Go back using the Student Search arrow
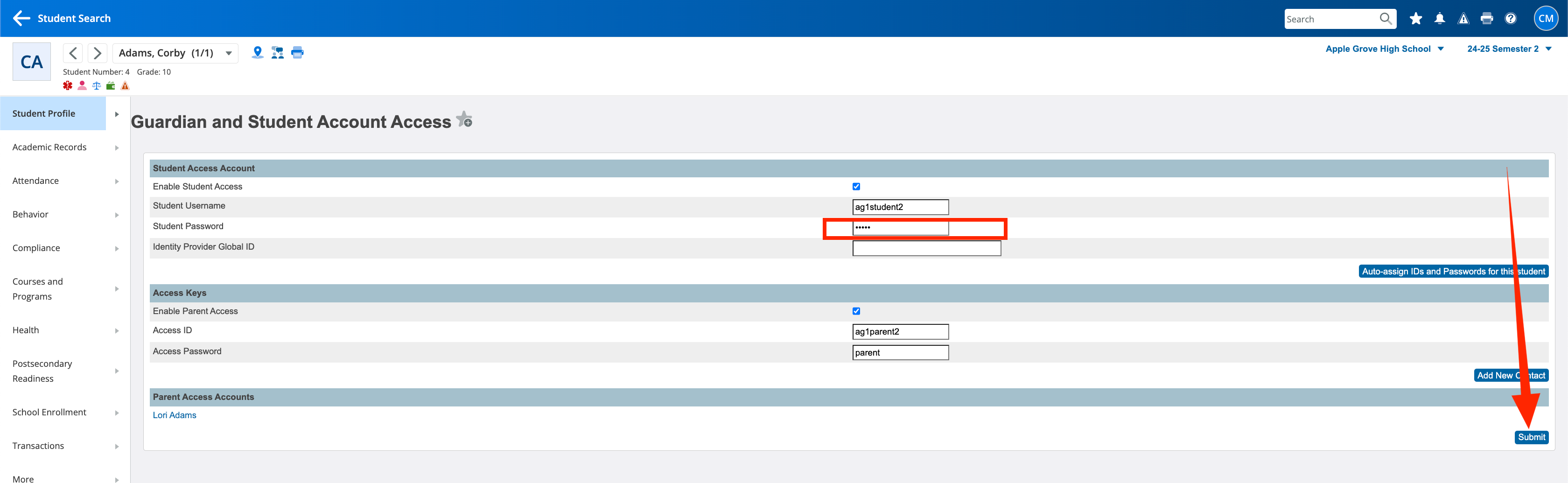 tap(21, 18)
